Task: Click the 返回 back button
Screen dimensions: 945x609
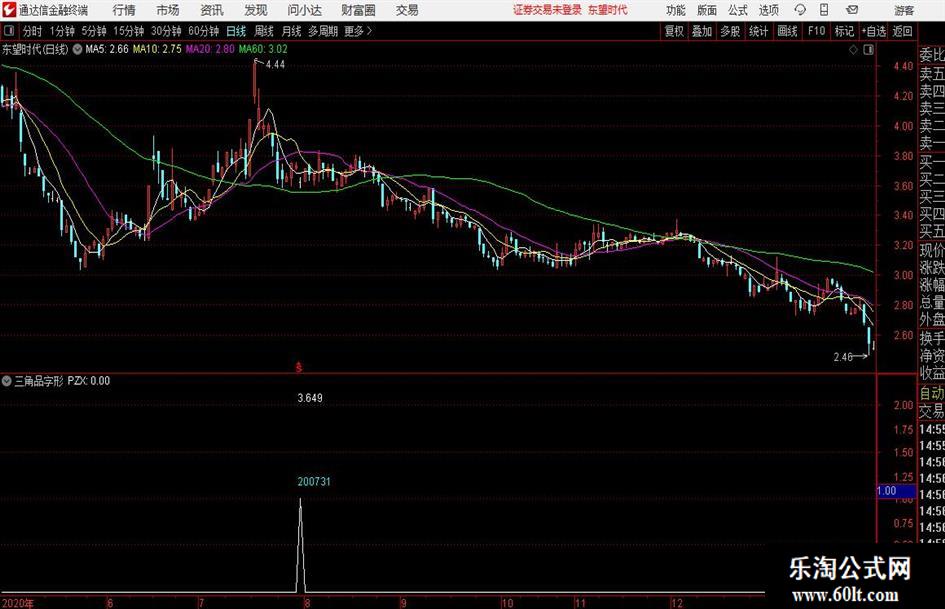Action: point(902,31)
